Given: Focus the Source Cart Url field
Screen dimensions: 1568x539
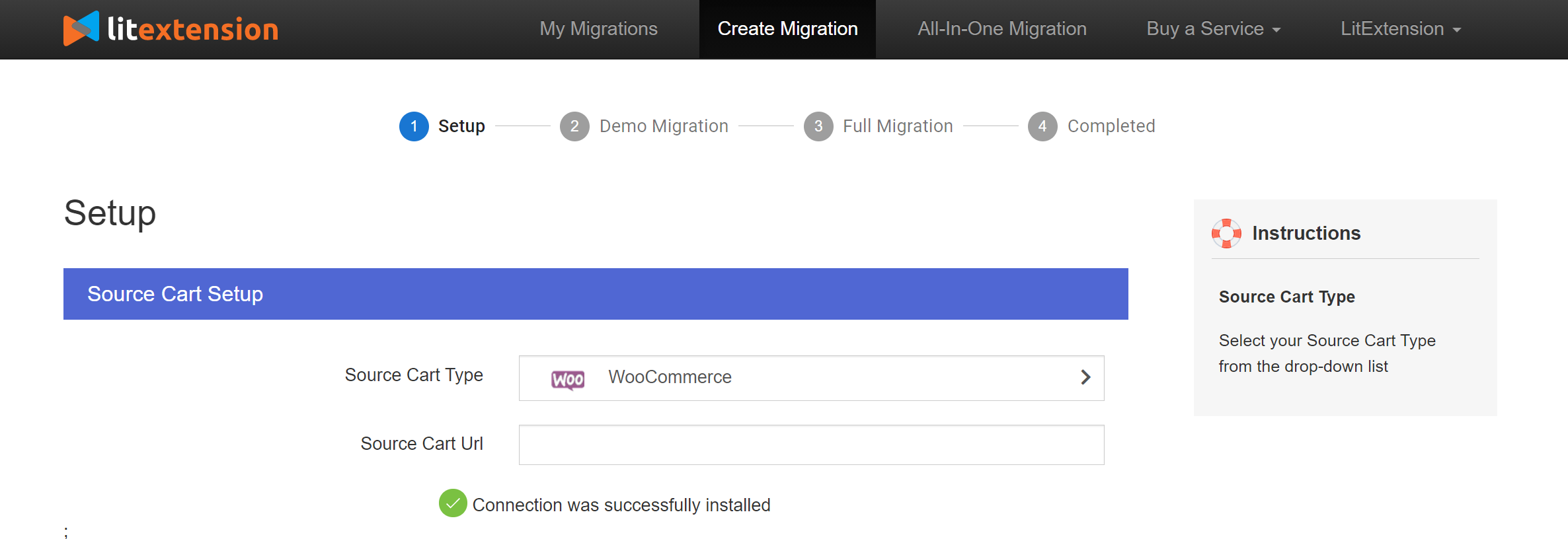Looking at the screenshot, I should coord(811,445).
